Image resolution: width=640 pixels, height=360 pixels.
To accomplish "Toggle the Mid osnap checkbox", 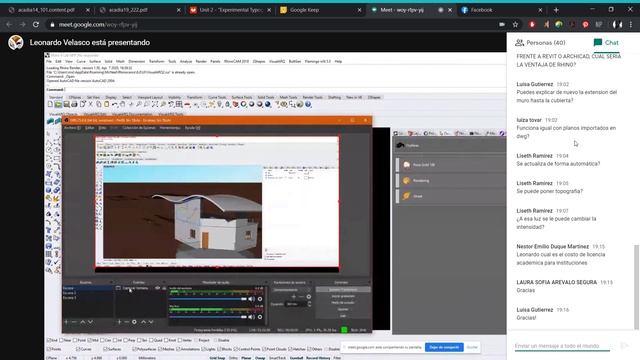I will click(91, 340).
